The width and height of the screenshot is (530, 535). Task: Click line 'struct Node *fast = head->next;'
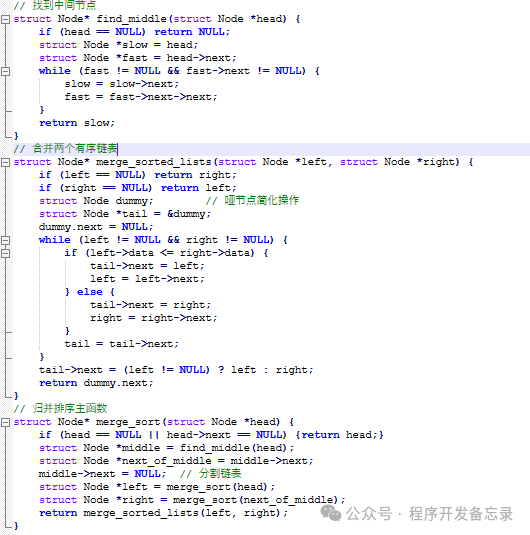click(x=138, y=58)
